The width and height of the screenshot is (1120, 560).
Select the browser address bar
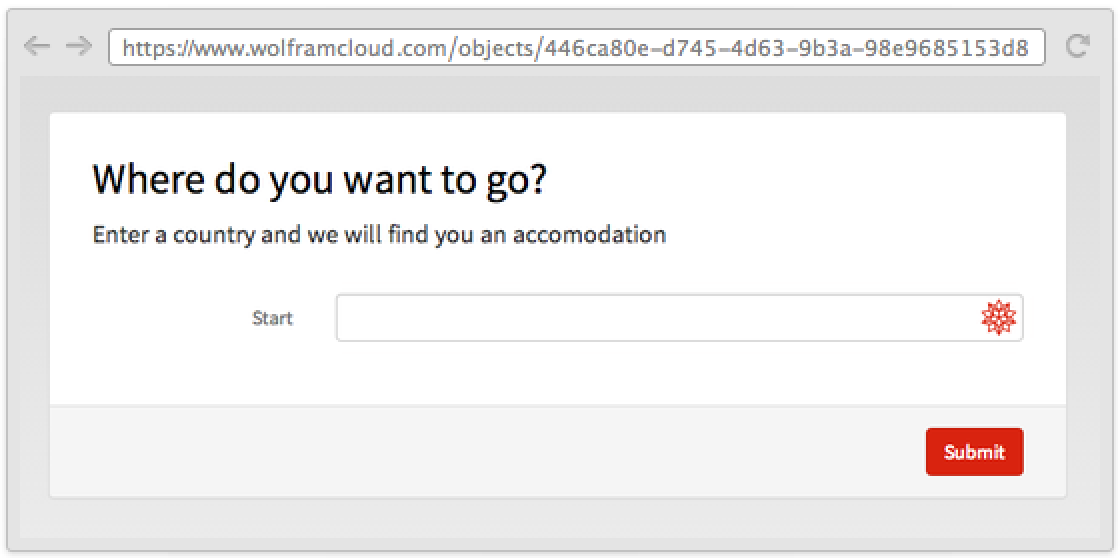click(x=577, y=47)
